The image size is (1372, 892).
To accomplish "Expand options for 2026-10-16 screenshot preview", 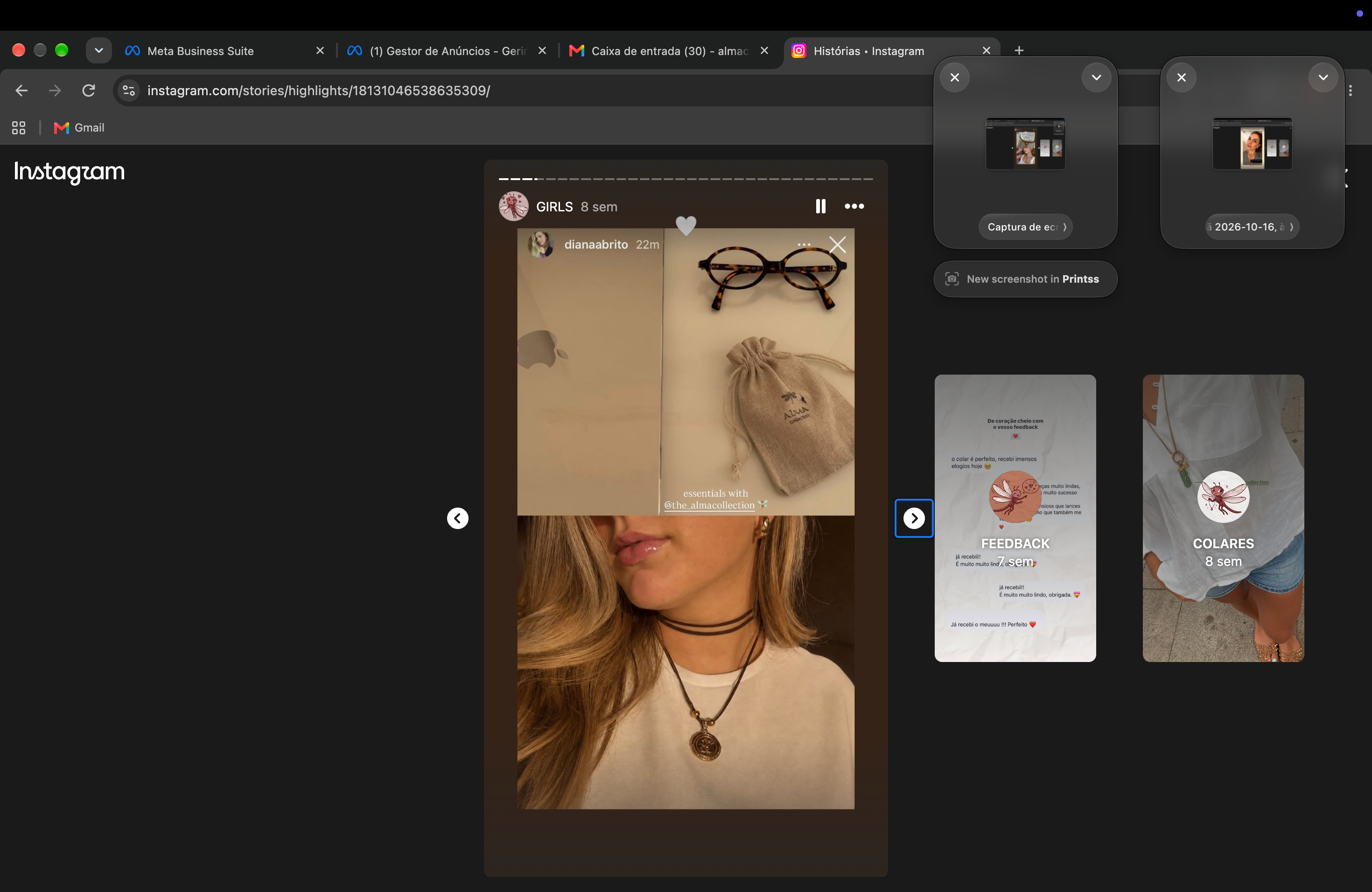I will (x=1323, y=77).
